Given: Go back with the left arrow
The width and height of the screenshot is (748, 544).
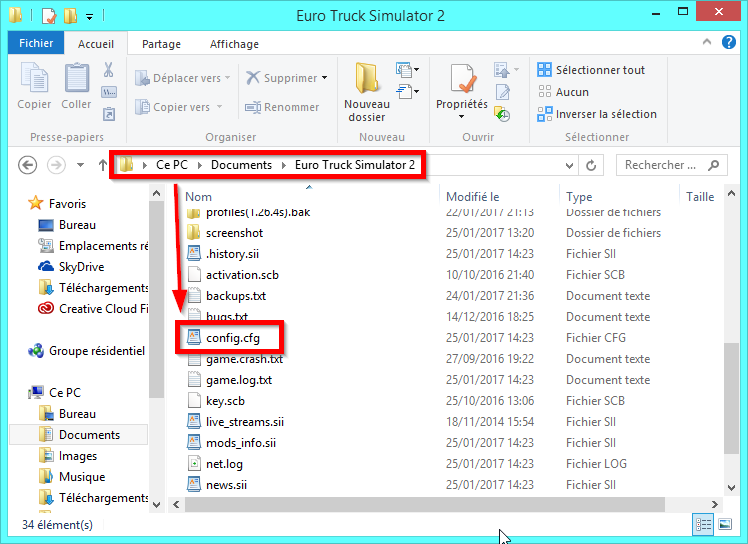Looking at the screenshot, I should tap(28, 165).
